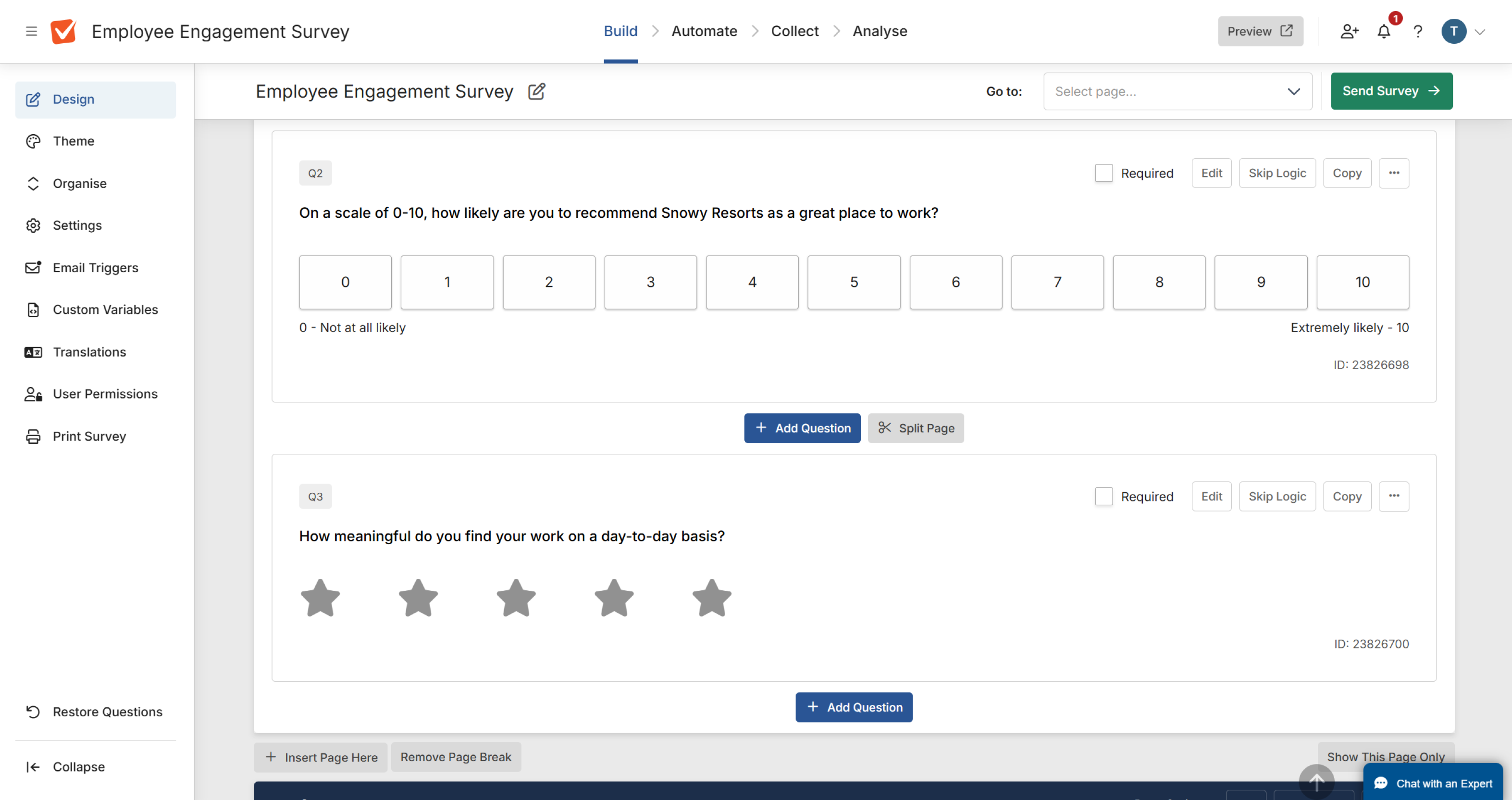This screenshot has height=800, width=1512.
Task: Click Split Page button
Action: [x=915, y=428]
